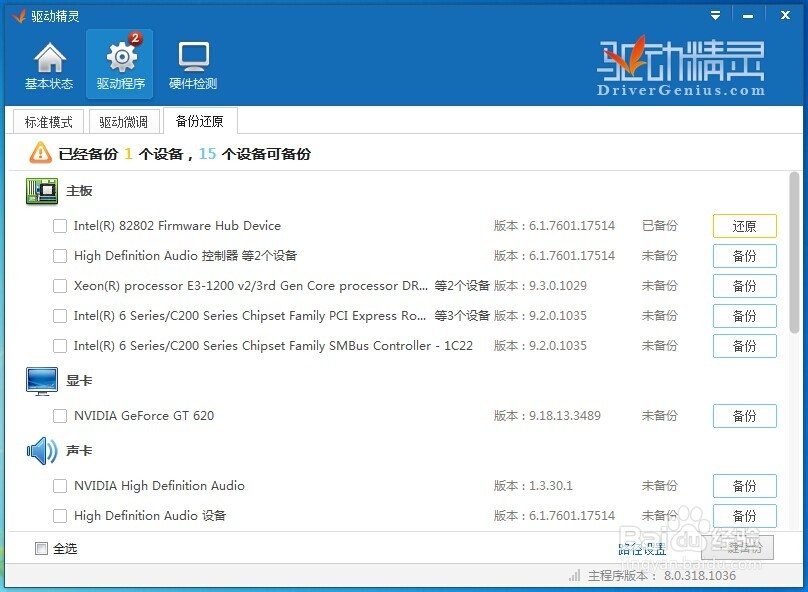The width and height of the screenshot is (808, 592).
Task: Click 备份 for PCI Express Root row
Action: [745, 316]
